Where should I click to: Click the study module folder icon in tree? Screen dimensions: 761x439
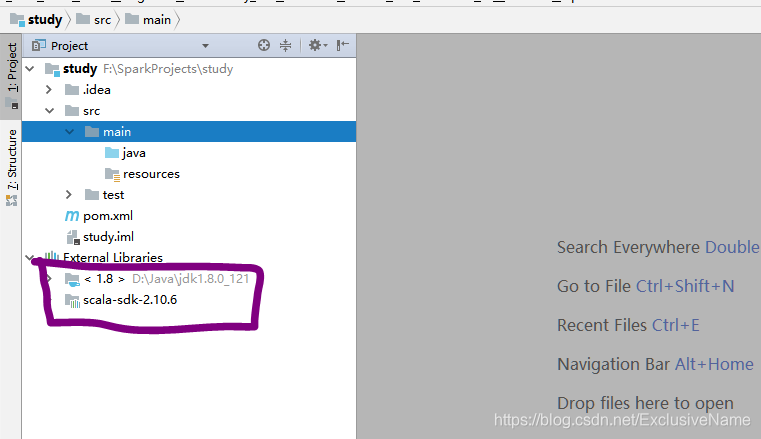[x=52, y=69]
